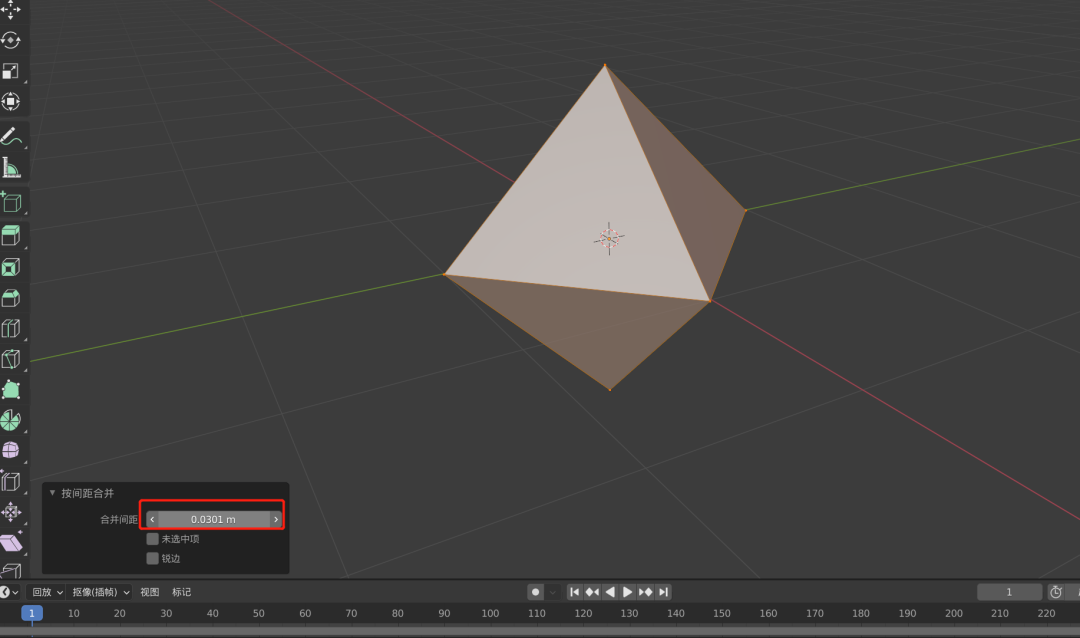Click frame 50 on the timeline ruler
Screen dimensions: 1080x638
[x=258, y=613]
